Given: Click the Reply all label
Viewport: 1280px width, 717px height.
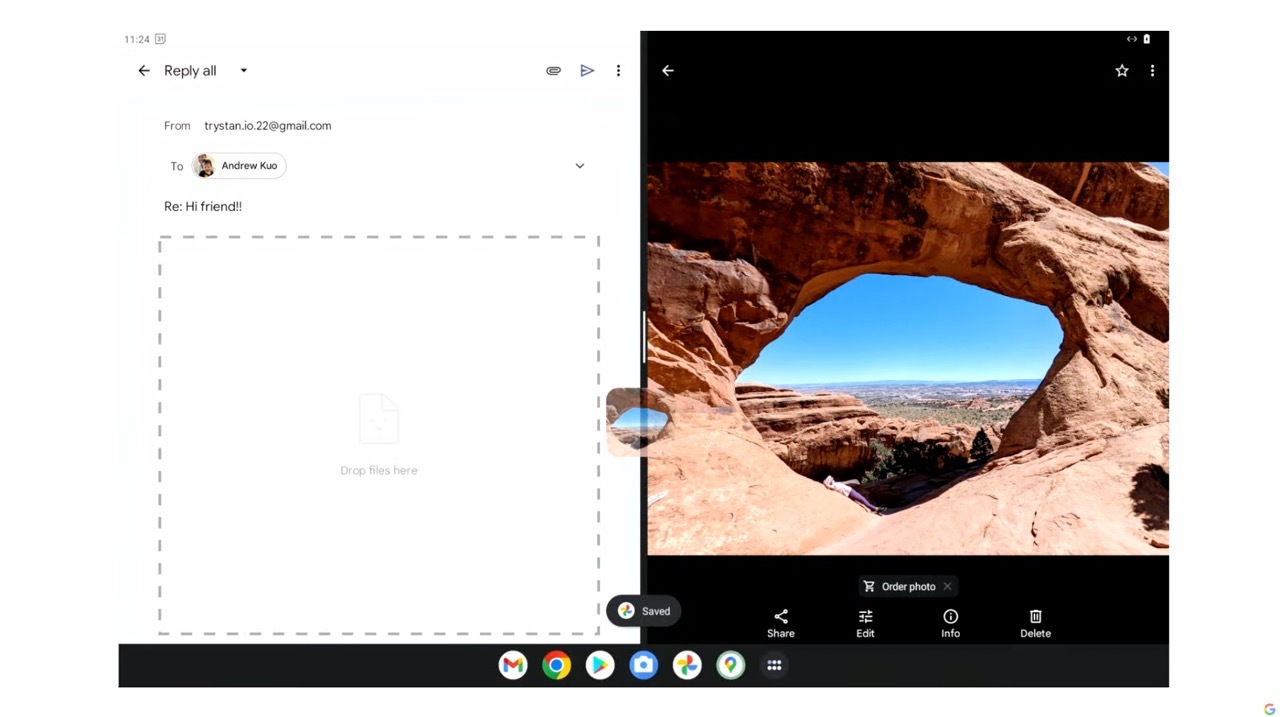Looking at the screenshot, I should (x=190, y=71).
